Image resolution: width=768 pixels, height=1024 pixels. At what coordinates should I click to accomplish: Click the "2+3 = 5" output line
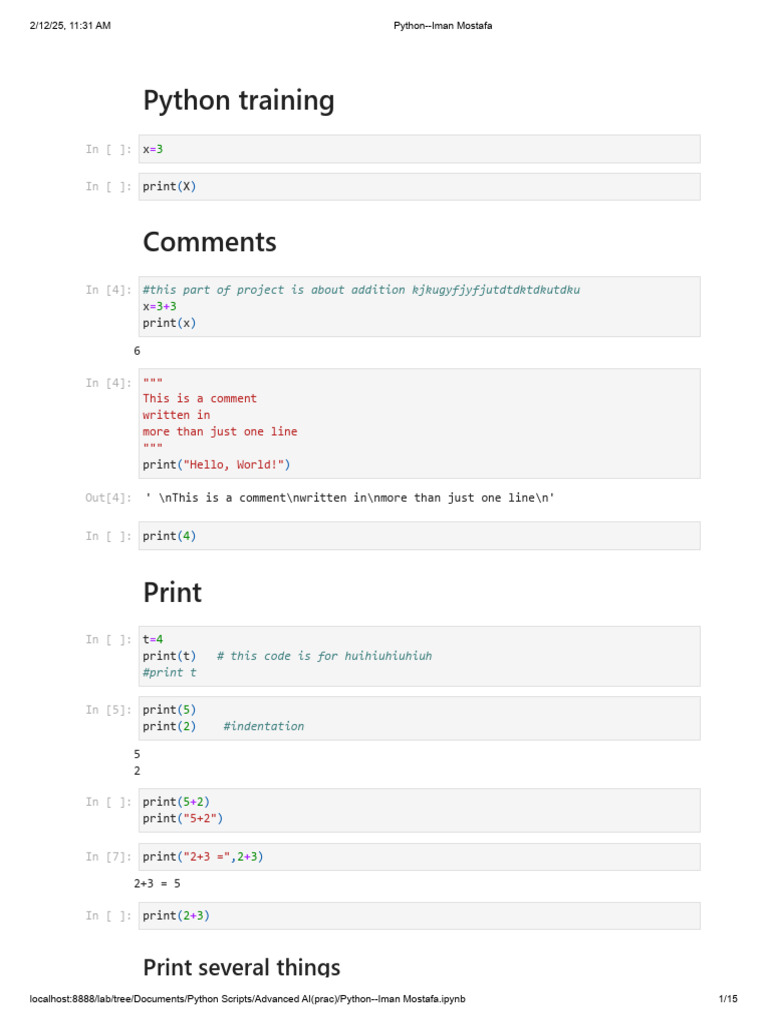[157, 884]
